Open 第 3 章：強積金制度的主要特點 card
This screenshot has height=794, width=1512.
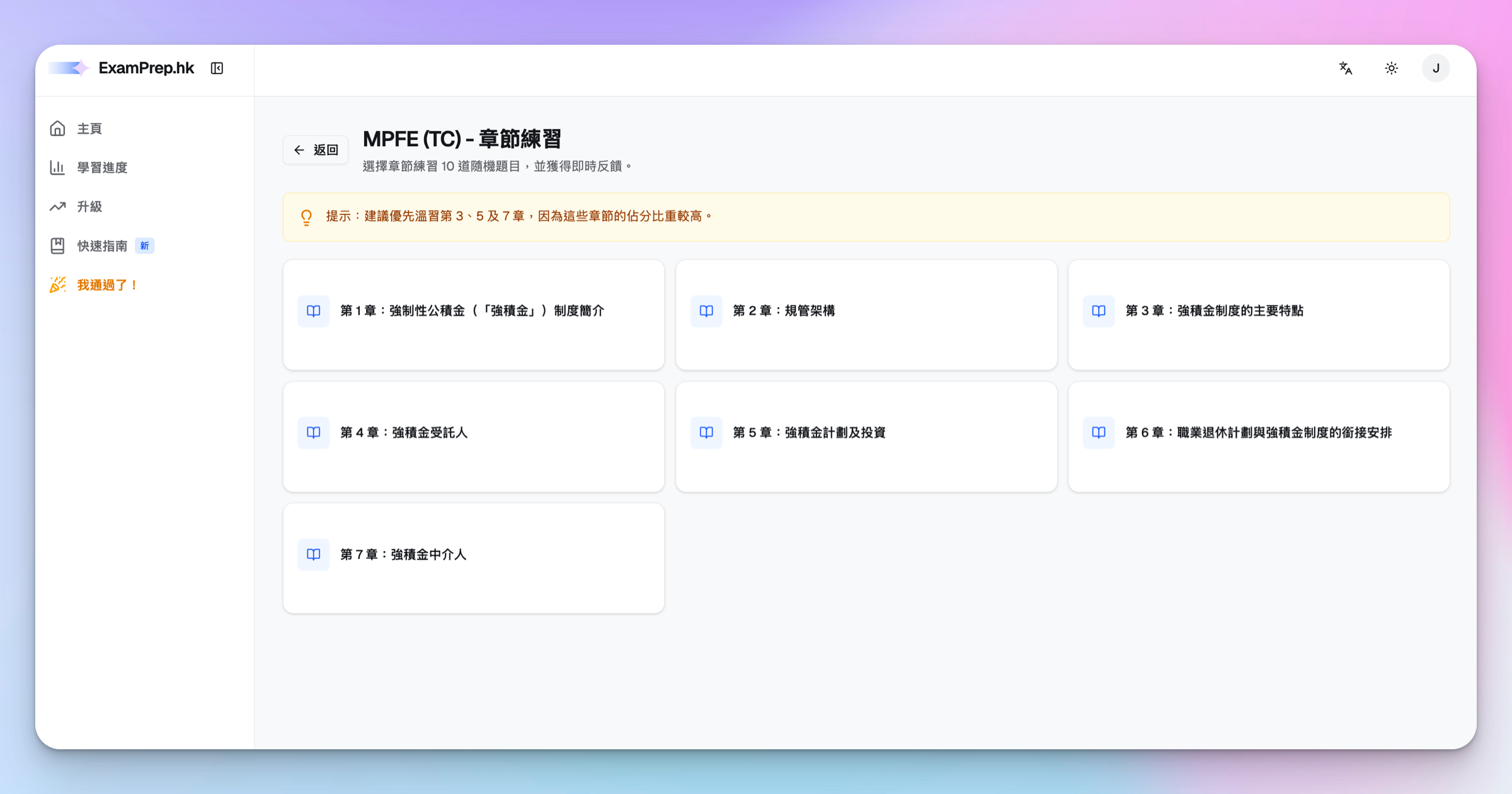1259,314
